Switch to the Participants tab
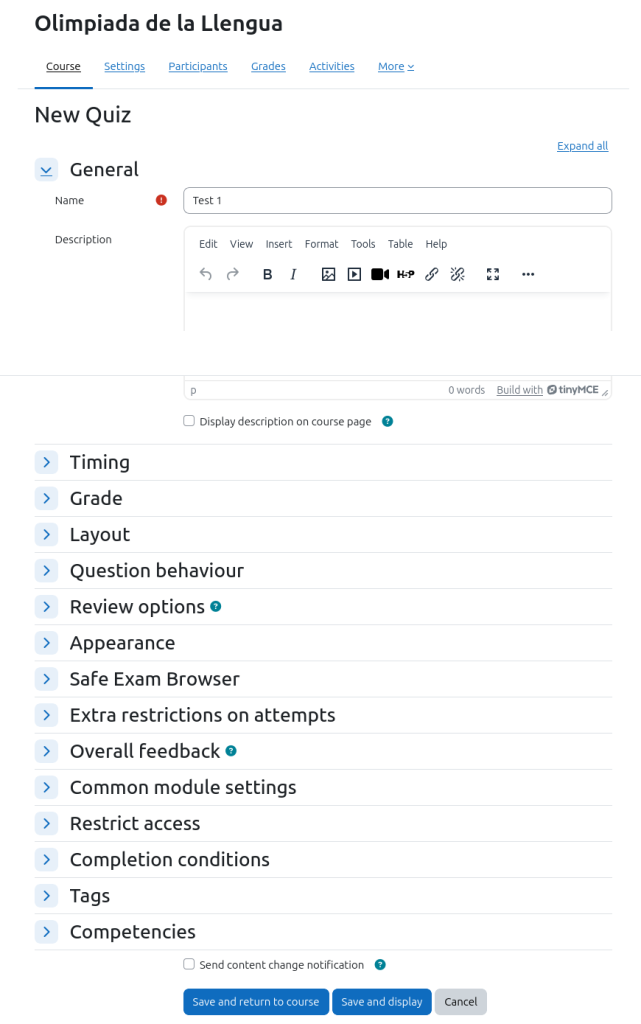Screen dimensions: 641x1024 (x=198, y=66)
